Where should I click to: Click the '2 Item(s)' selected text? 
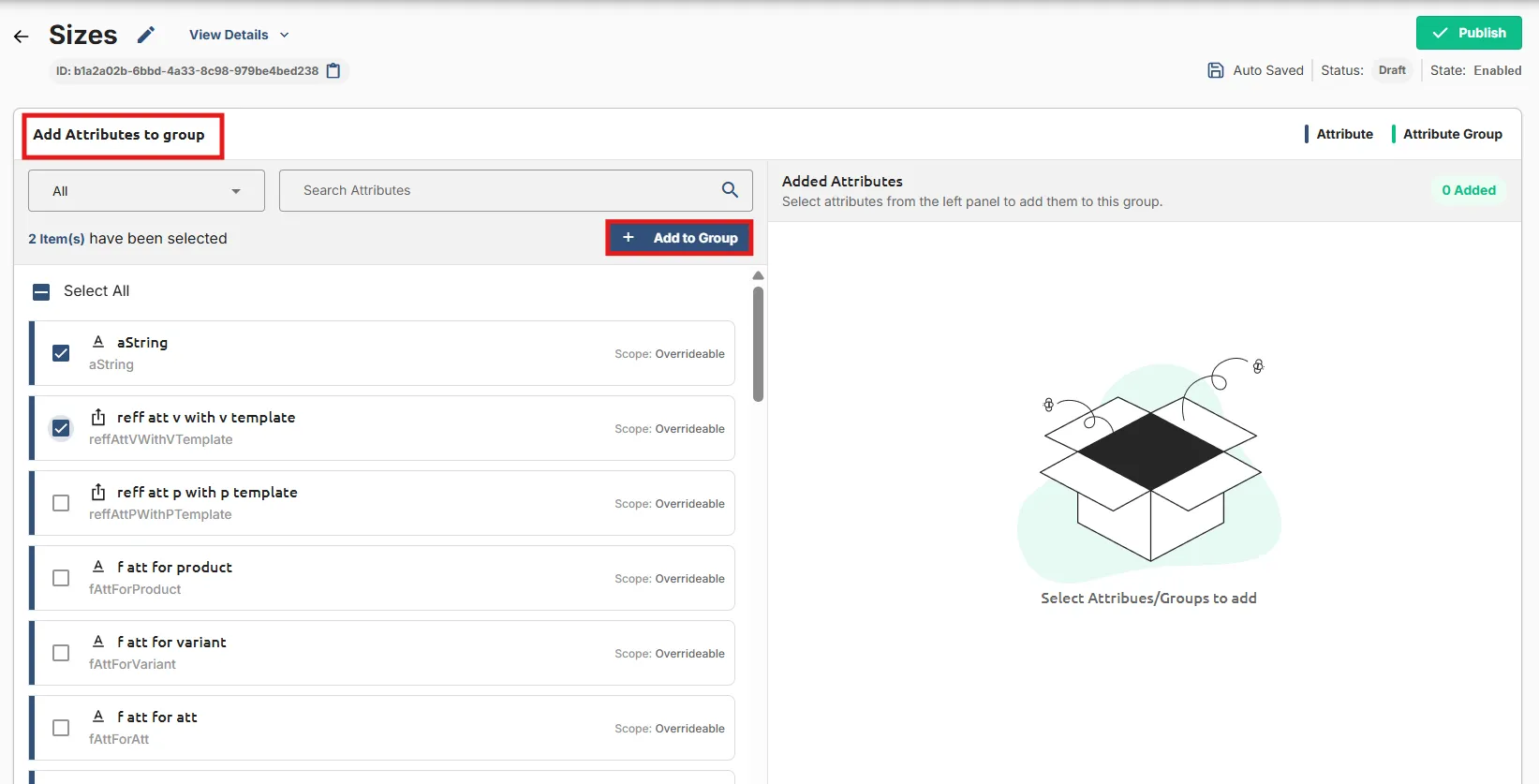[x=56, y=239]
